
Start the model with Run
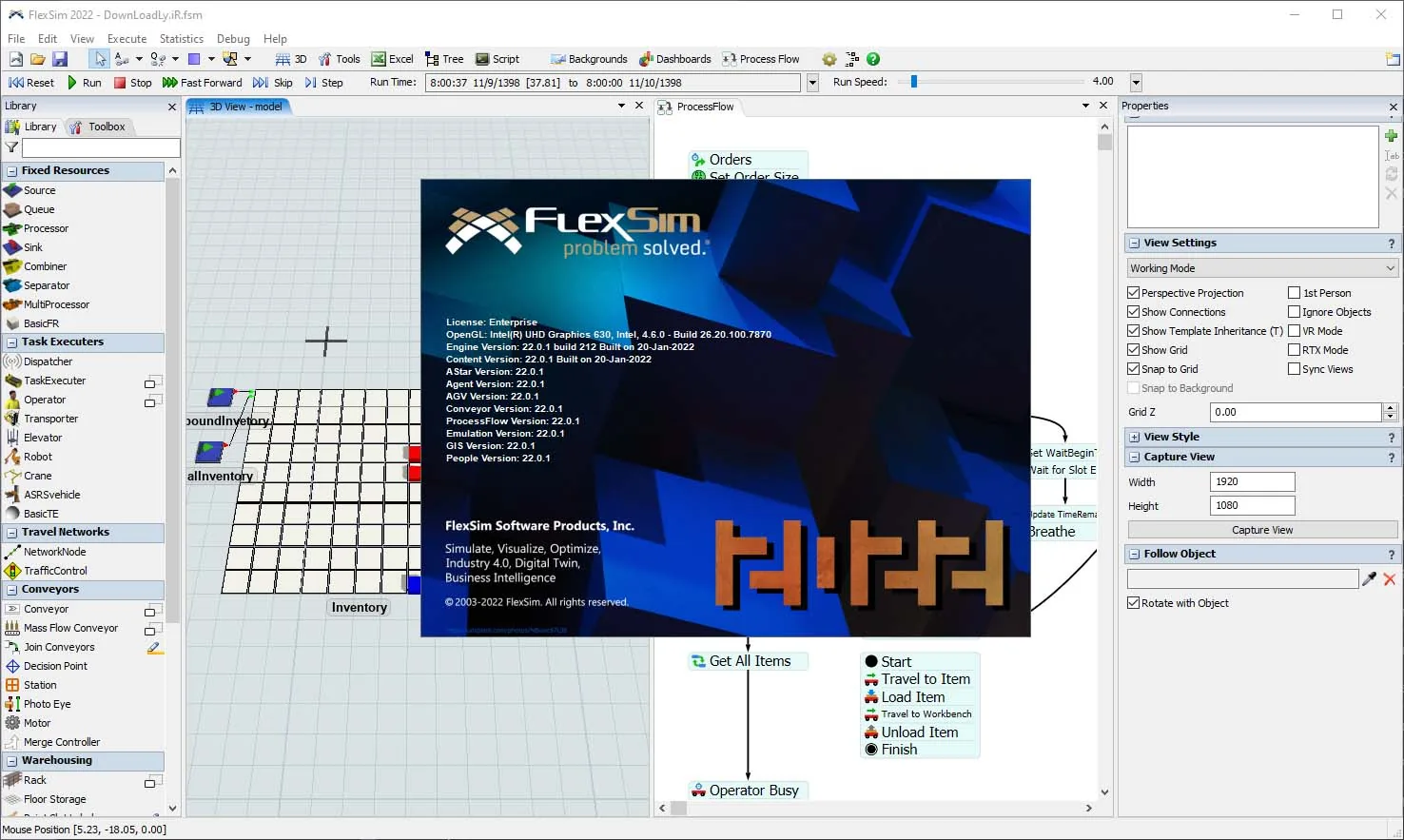pyautogui.click(x=84, y=83)
